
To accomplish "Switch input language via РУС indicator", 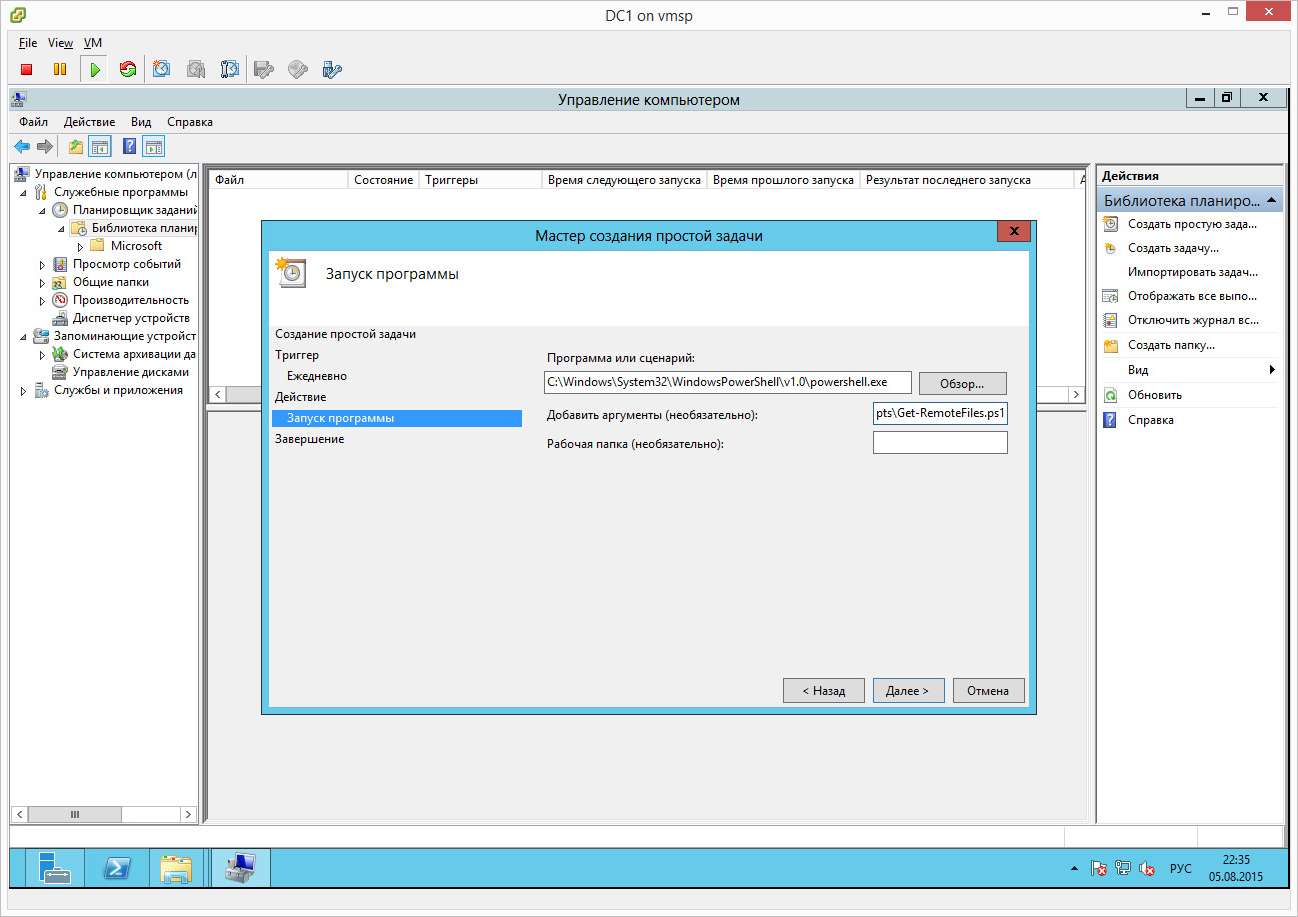I will pos(1181,868).
